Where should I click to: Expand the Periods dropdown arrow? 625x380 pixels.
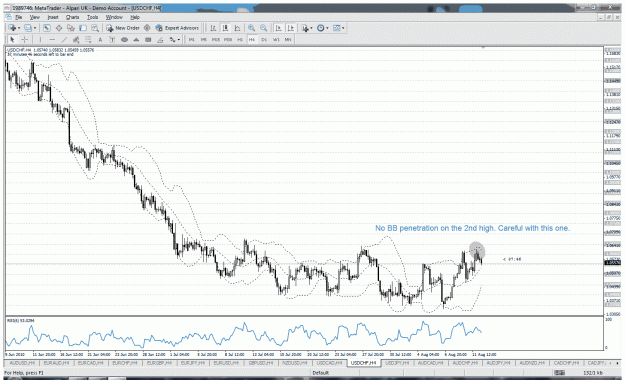327,28
